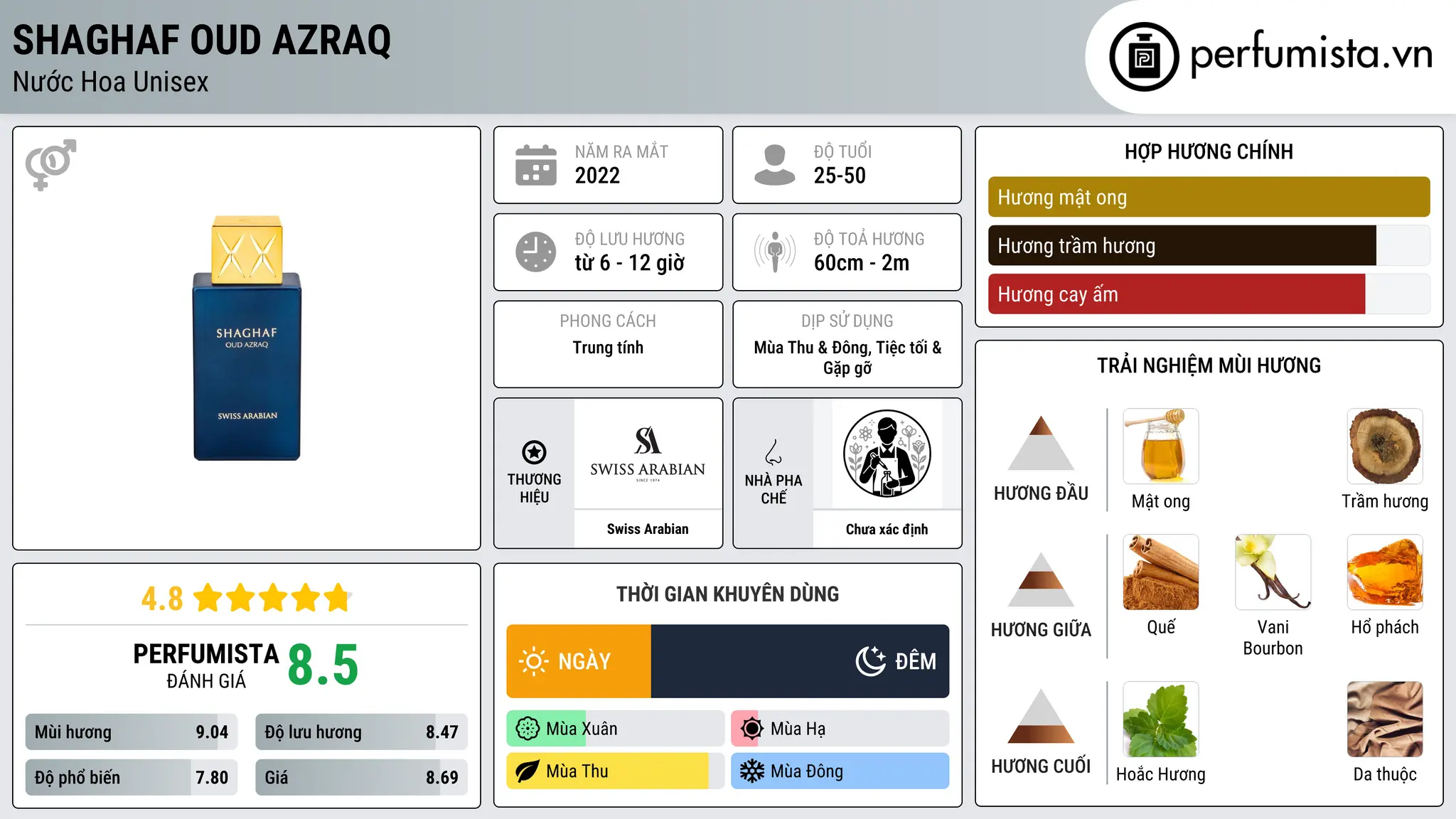The height and width of the screenshot is (819, 1456).
Task: Click the Nước Hoa Unisex subtitle
Action: click(110, 82)
